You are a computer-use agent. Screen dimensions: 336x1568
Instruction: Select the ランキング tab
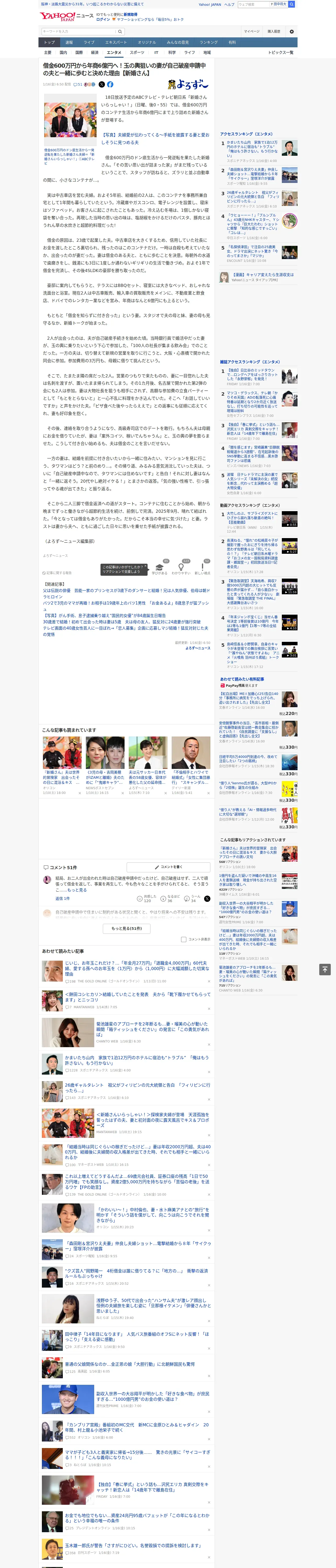pos(209,43)
